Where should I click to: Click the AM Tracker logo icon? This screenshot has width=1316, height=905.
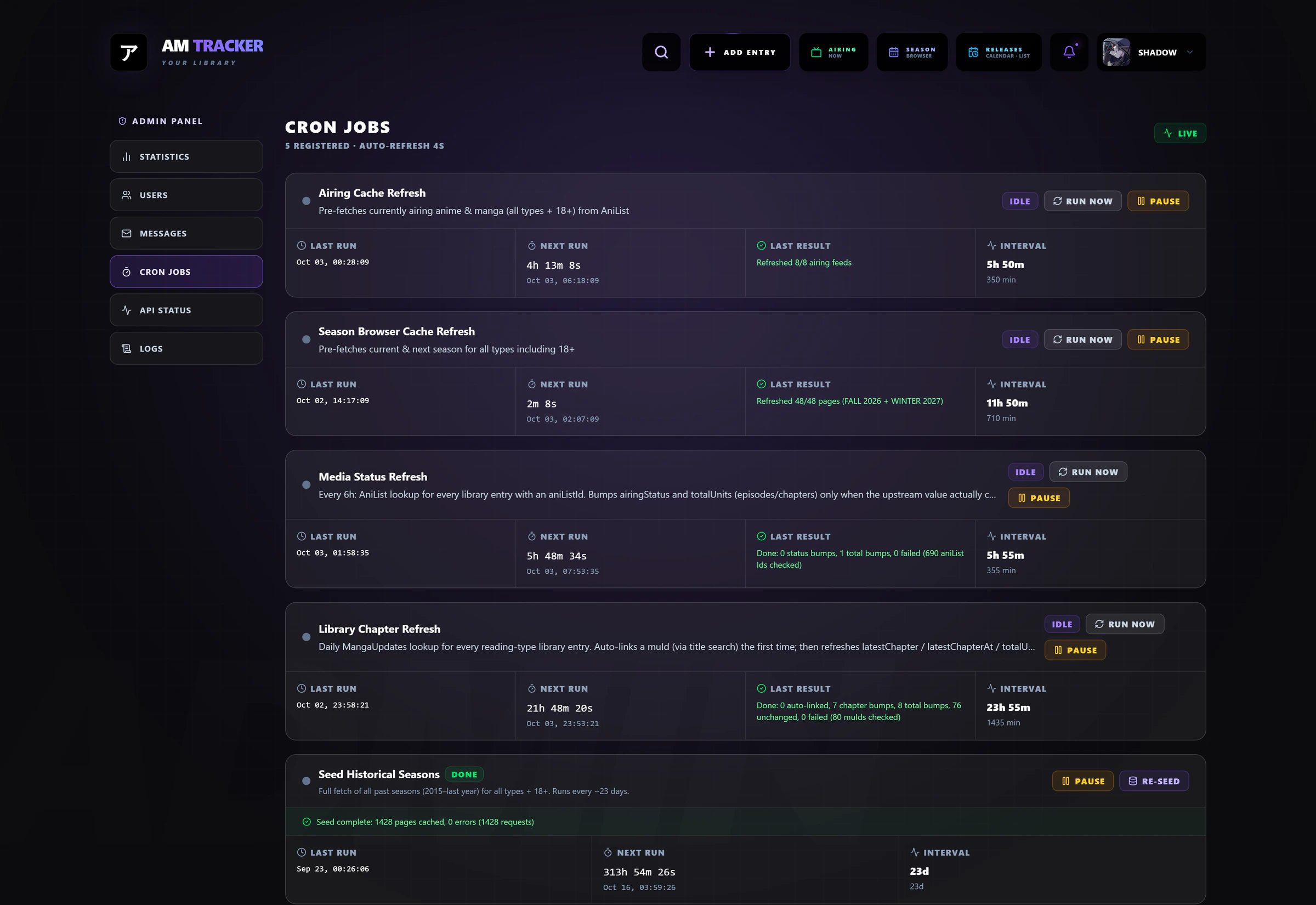[129, 52]
